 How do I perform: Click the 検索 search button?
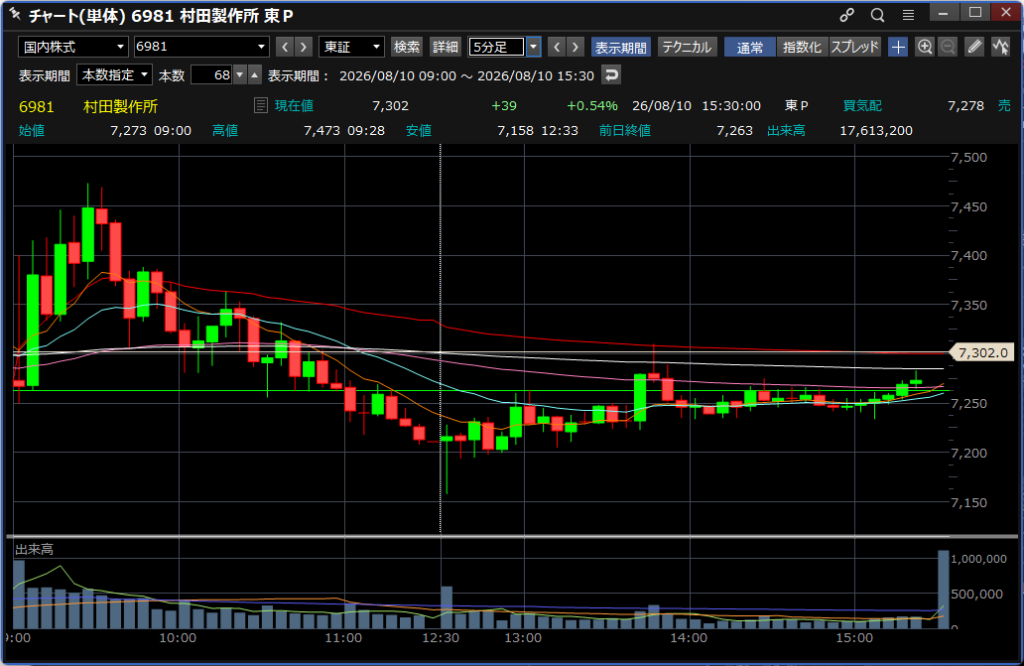pos(406,47)
